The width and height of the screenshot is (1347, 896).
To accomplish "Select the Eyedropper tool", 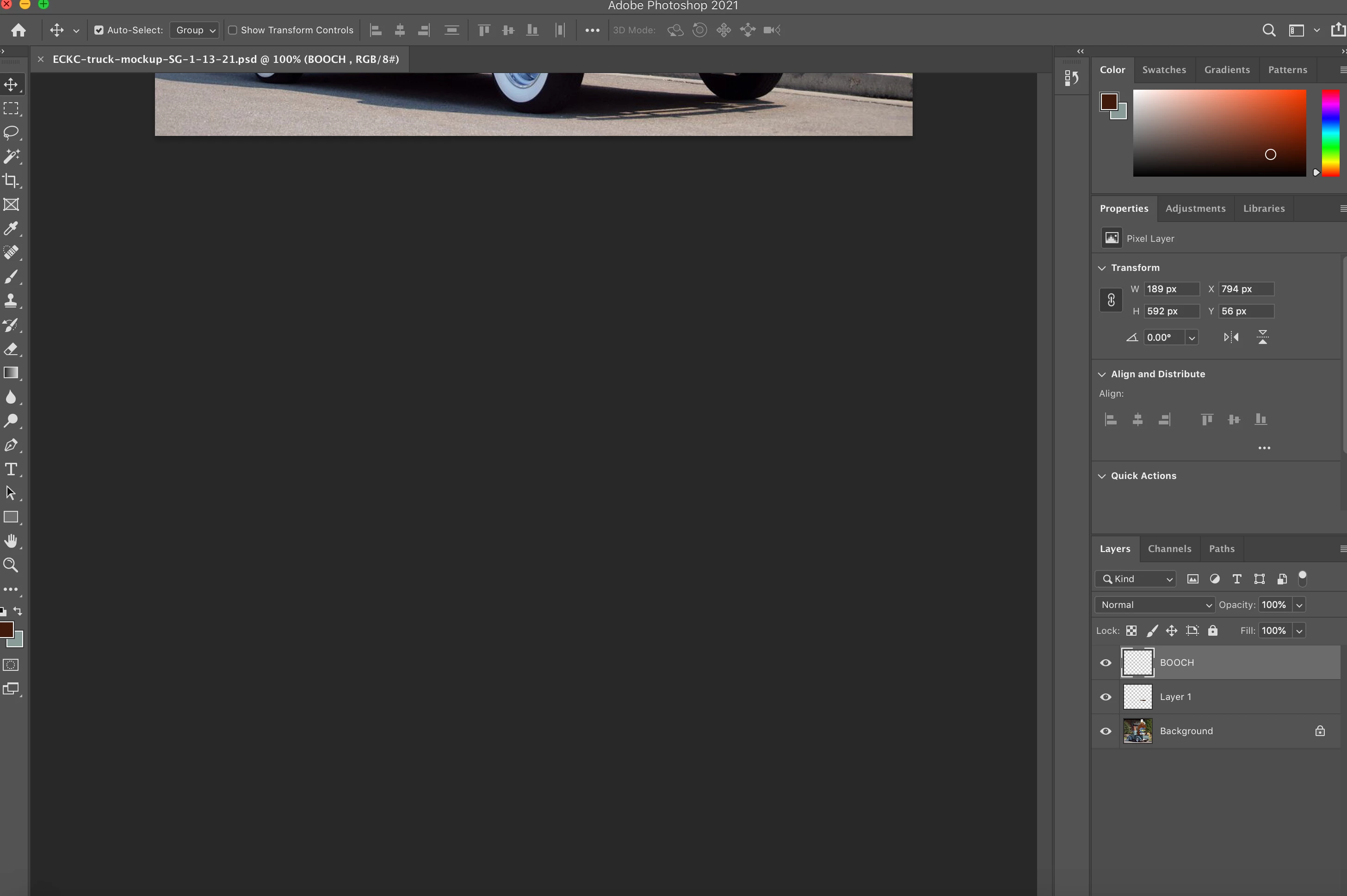I will 11,228.
